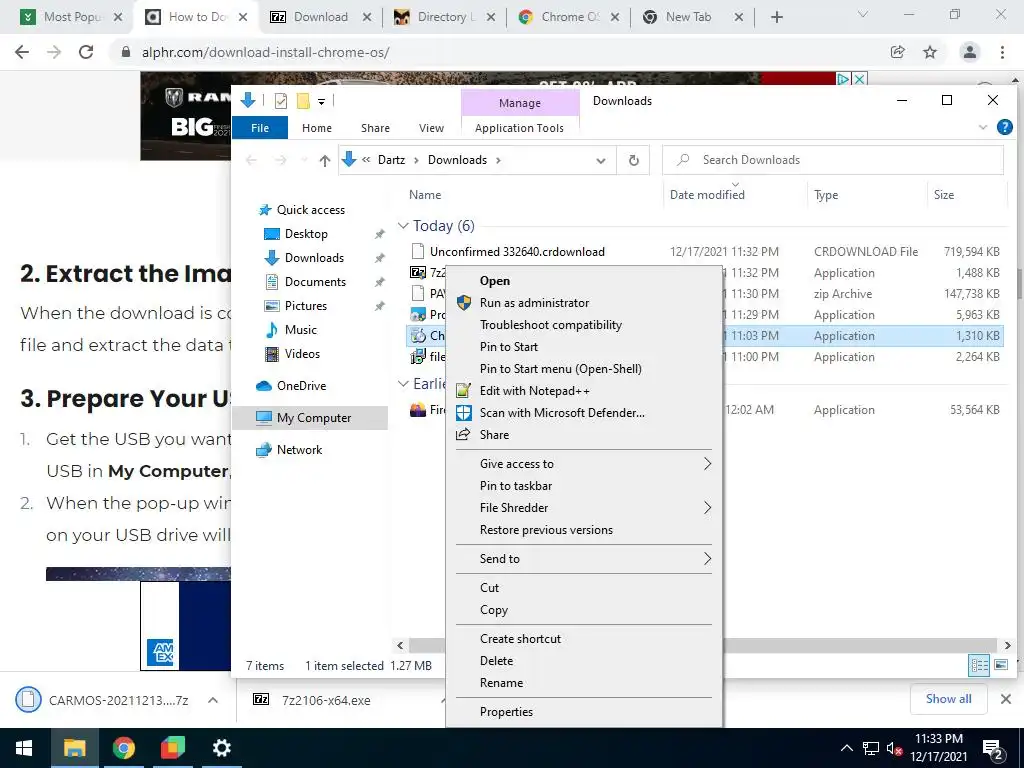Expand the address bar history dropdown
Image resolution: width=1024 pixels, height=768 pixels.
point(601,161)
